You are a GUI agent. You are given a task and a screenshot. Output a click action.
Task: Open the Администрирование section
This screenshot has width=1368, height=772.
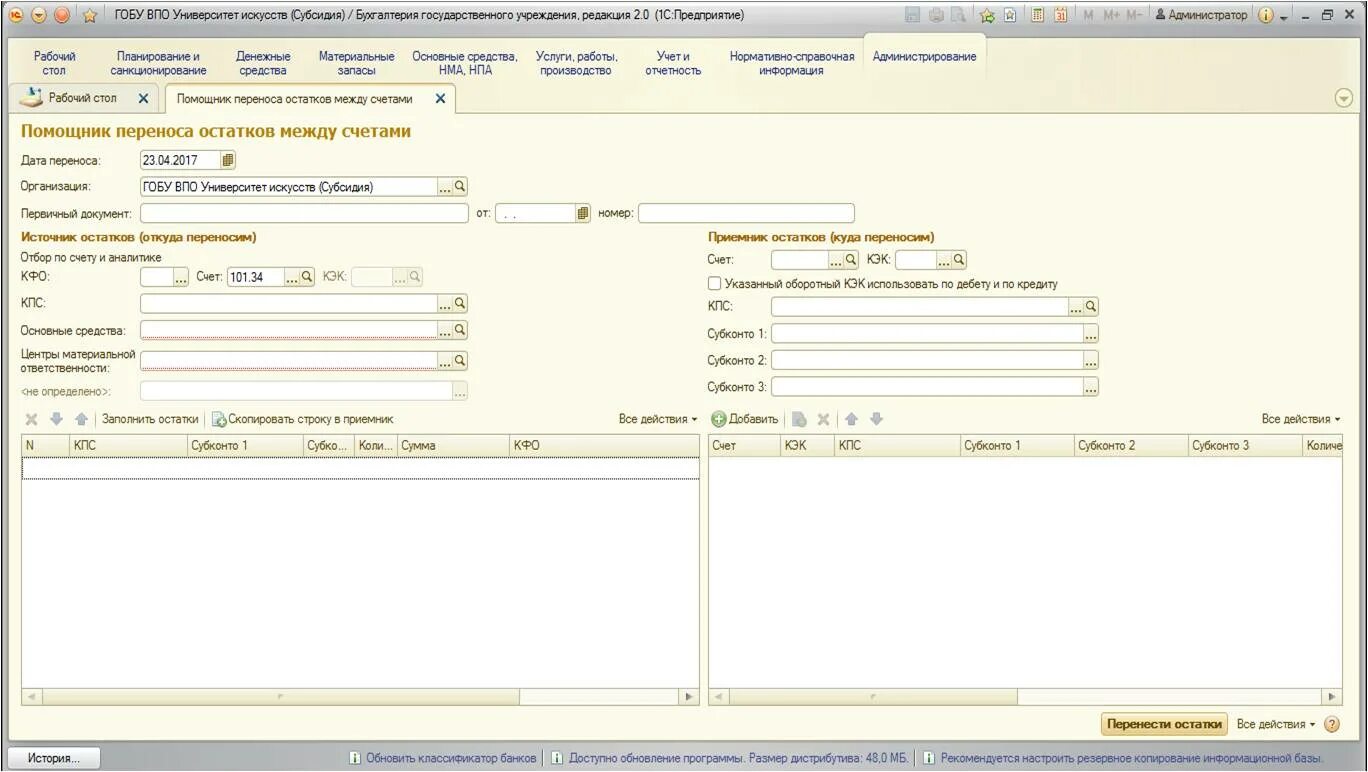[x=924, y=57]
